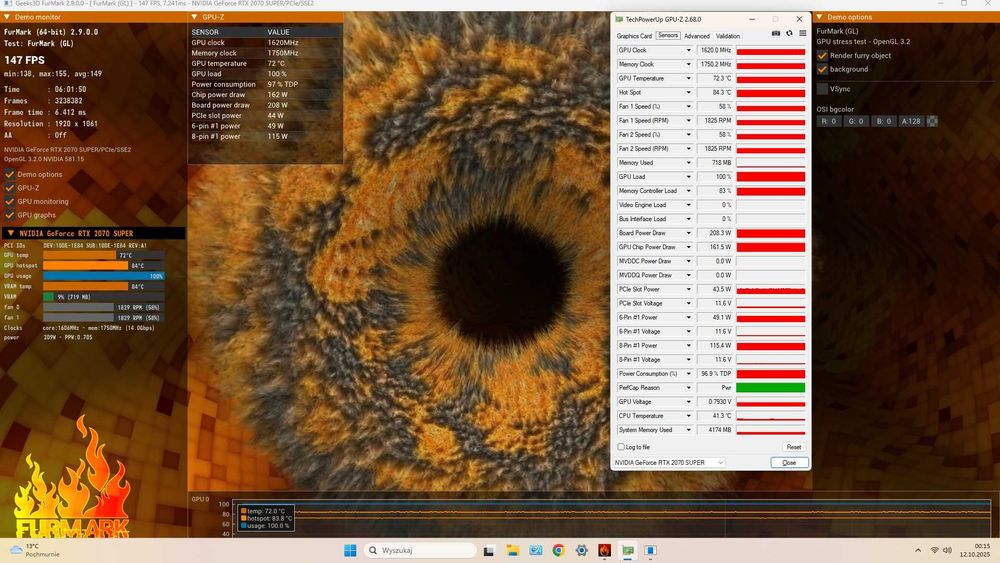
Task: Open the GPU Temperature sensor dropdown
Action: pos(688,78)
